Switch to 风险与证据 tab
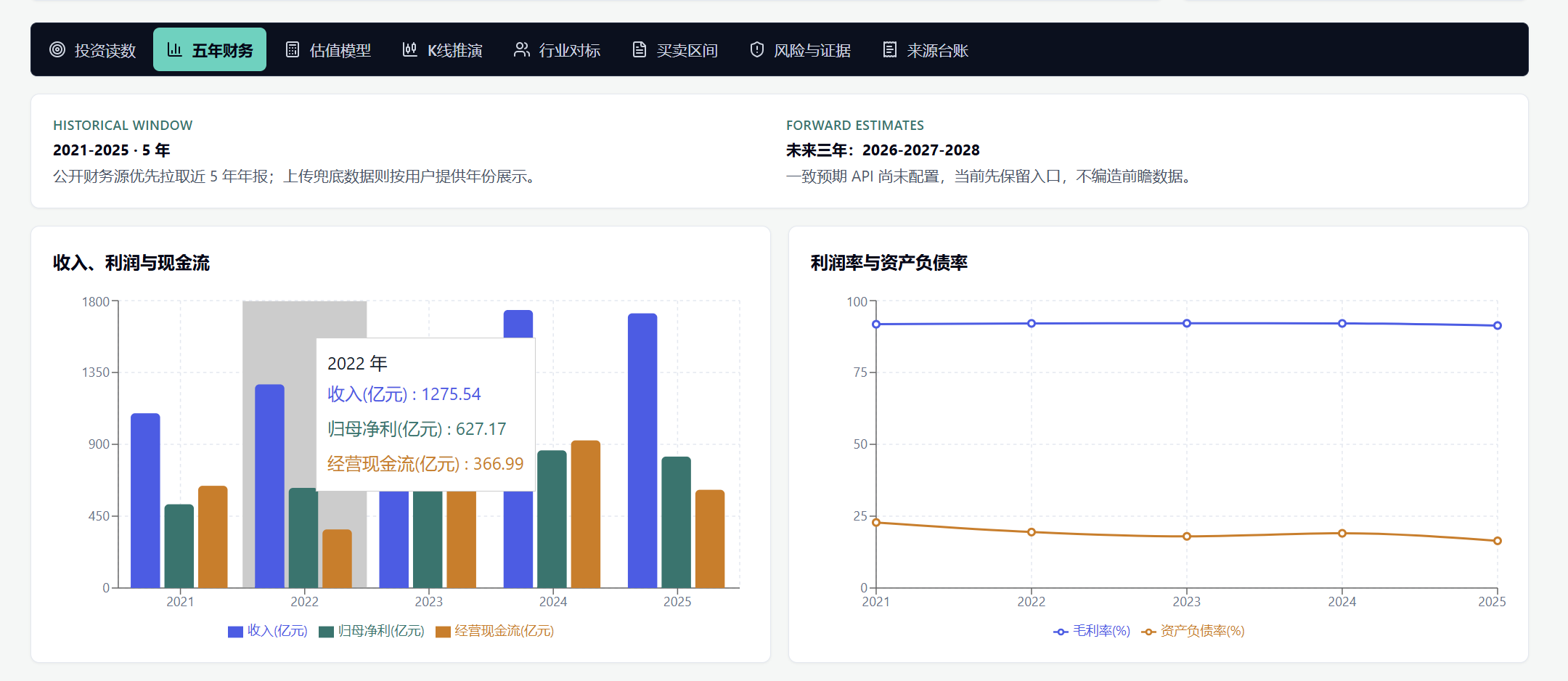Image resolution: width=1568 pixels, height=681 pixels. tap(801, 49)
